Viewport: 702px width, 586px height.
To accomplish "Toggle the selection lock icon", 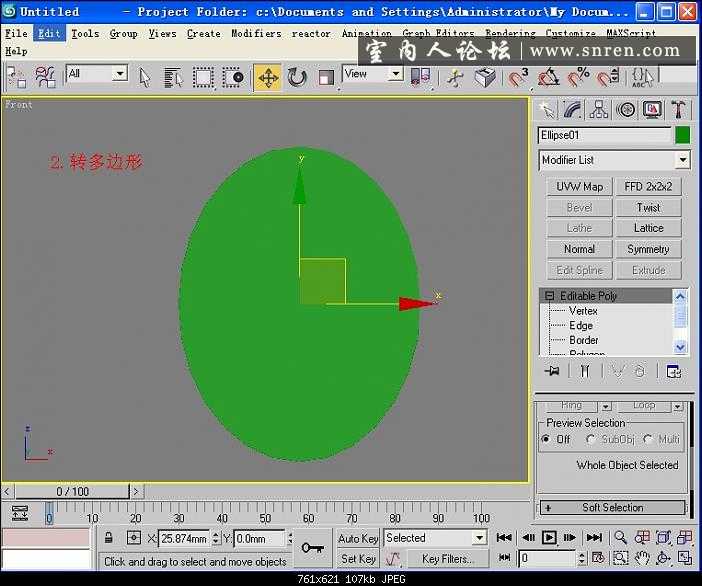I will [x=109, y=539].
